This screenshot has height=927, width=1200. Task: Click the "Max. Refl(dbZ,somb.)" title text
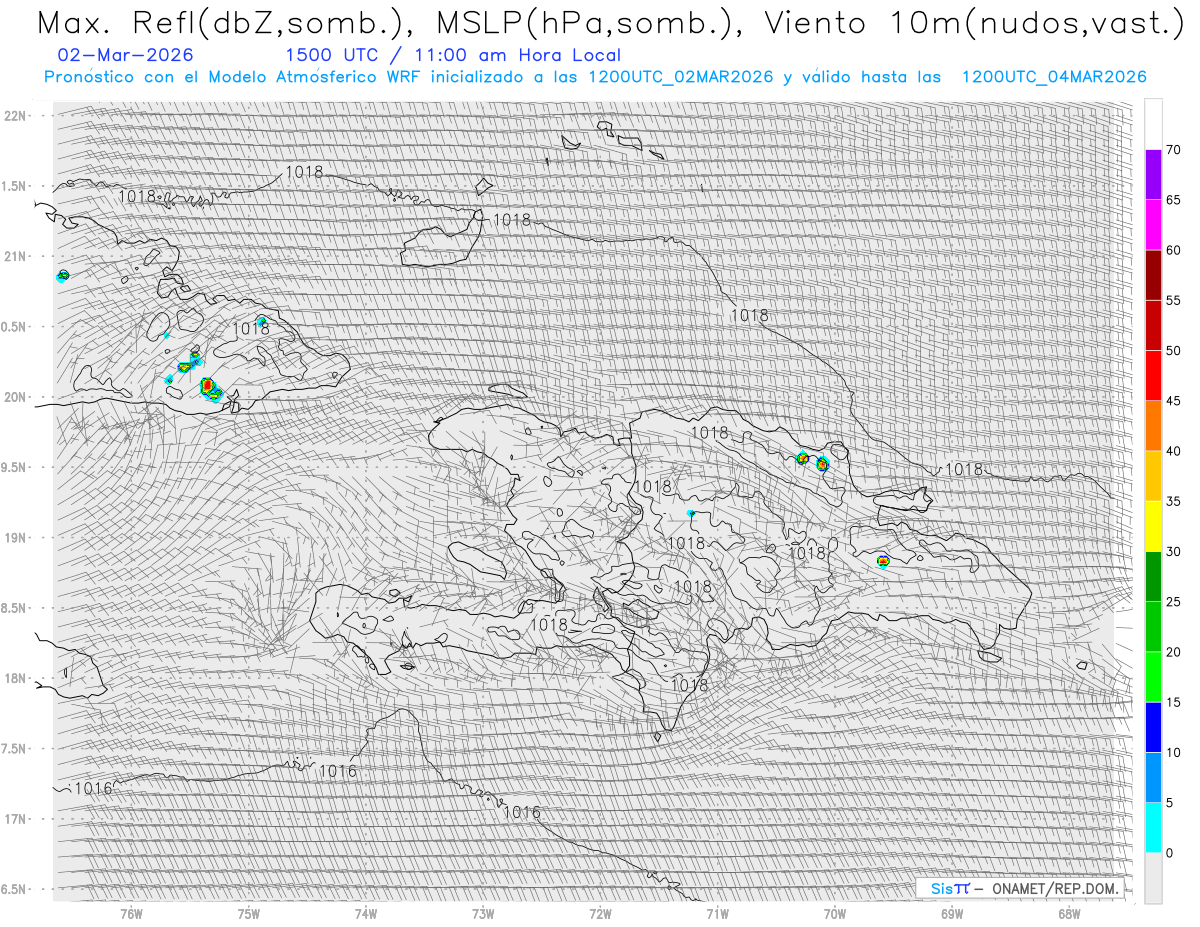point(224,22)
